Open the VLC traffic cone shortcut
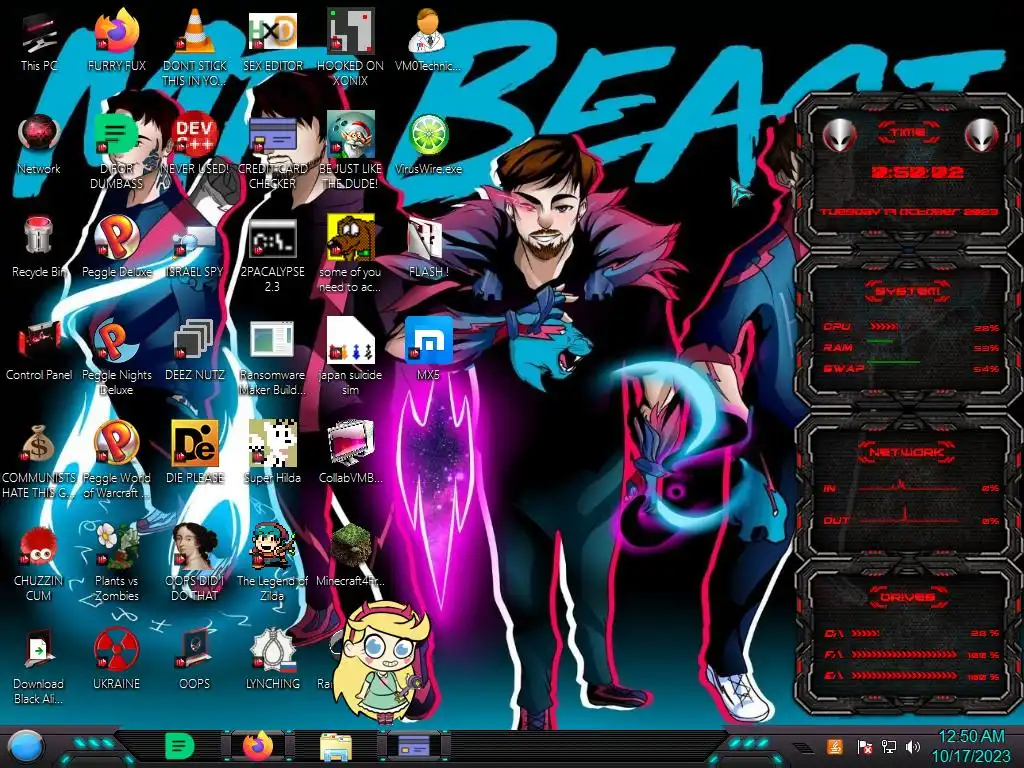Image resolution: width=1024 pixels, height=768 pixels. coord(195,49)
